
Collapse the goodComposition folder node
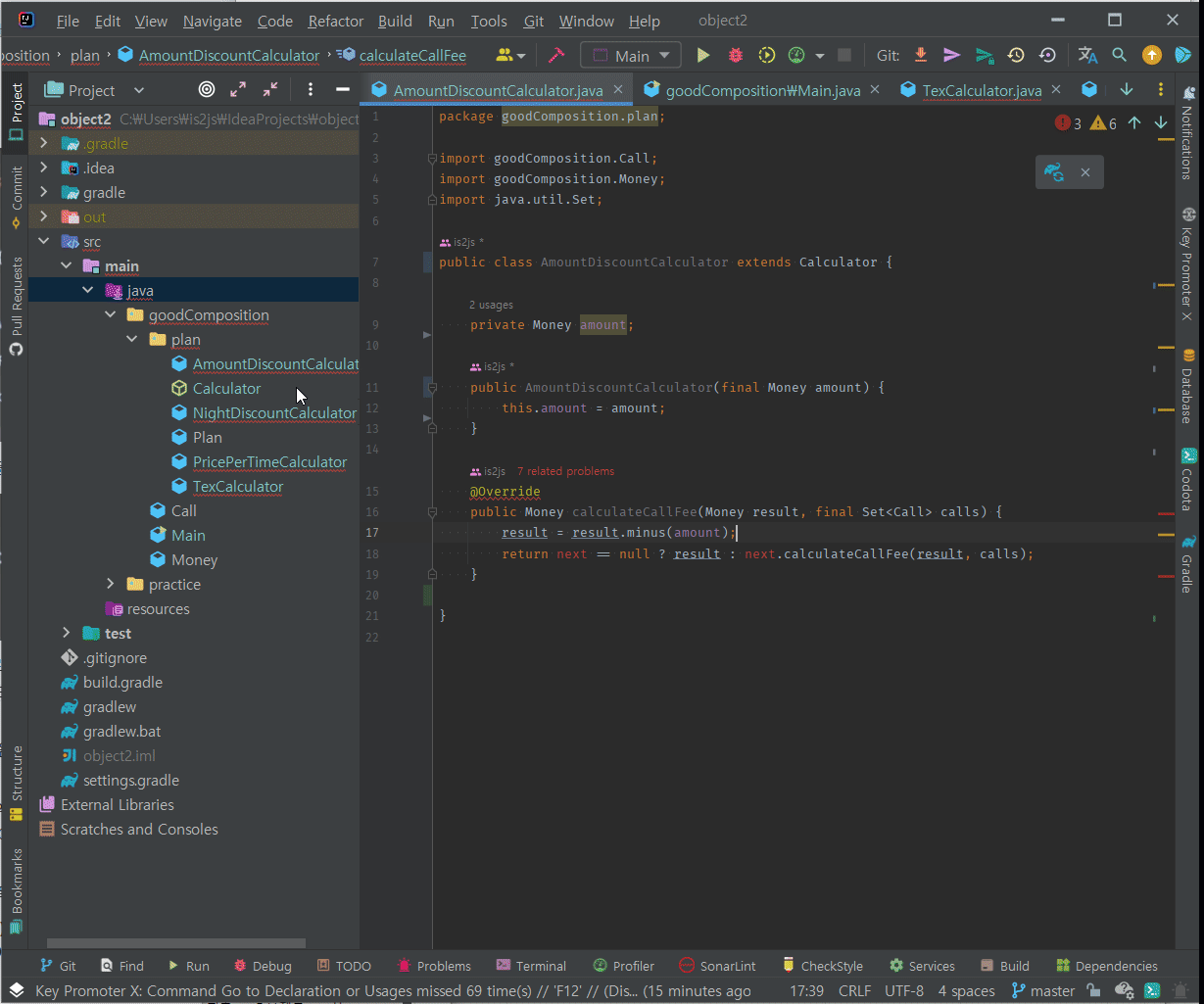pos(111,315)
